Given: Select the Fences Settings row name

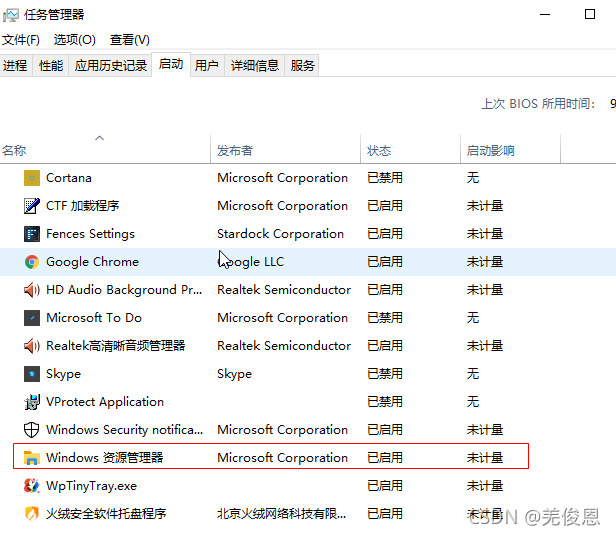Looking at the screenshot, I should coord(90,234).
